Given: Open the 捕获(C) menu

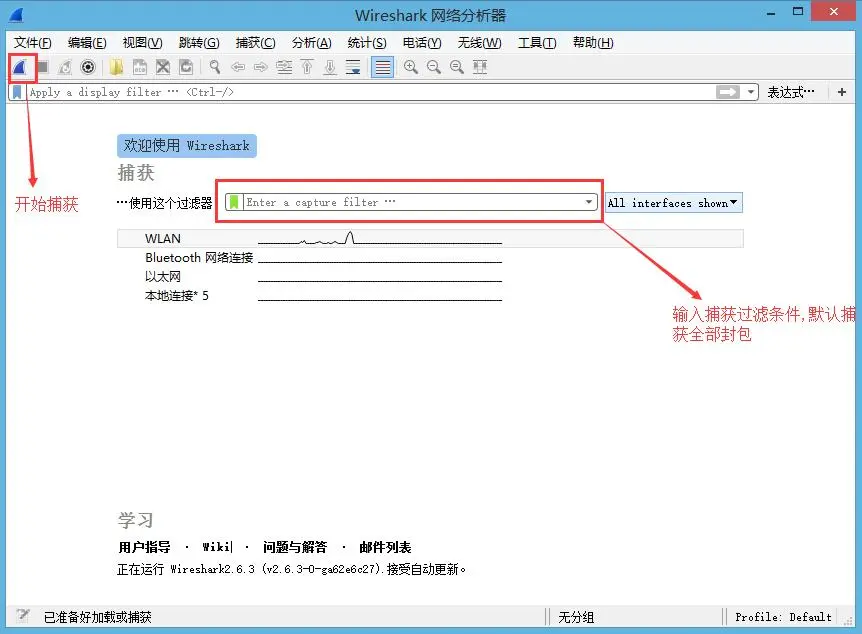Looking at the screenshot, I should 256,43.
